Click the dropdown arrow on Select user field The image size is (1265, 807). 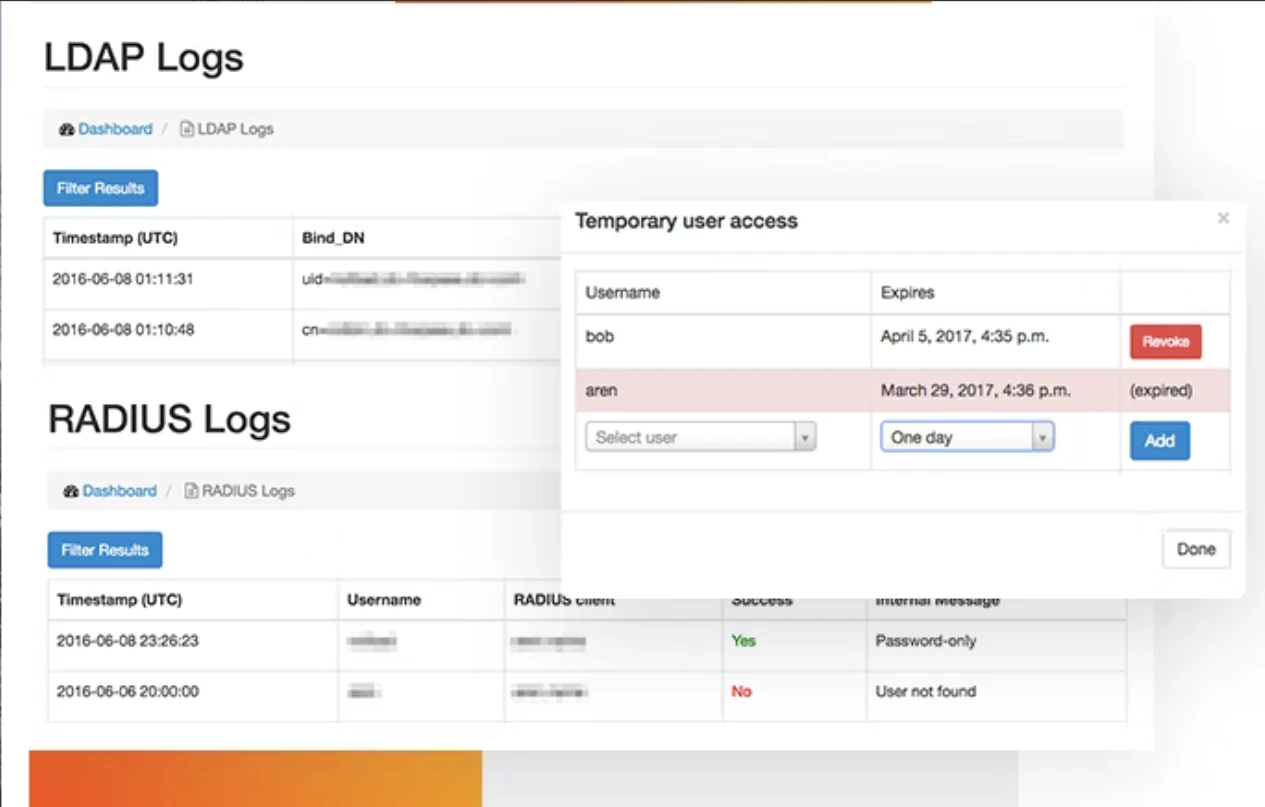(806, 436)
